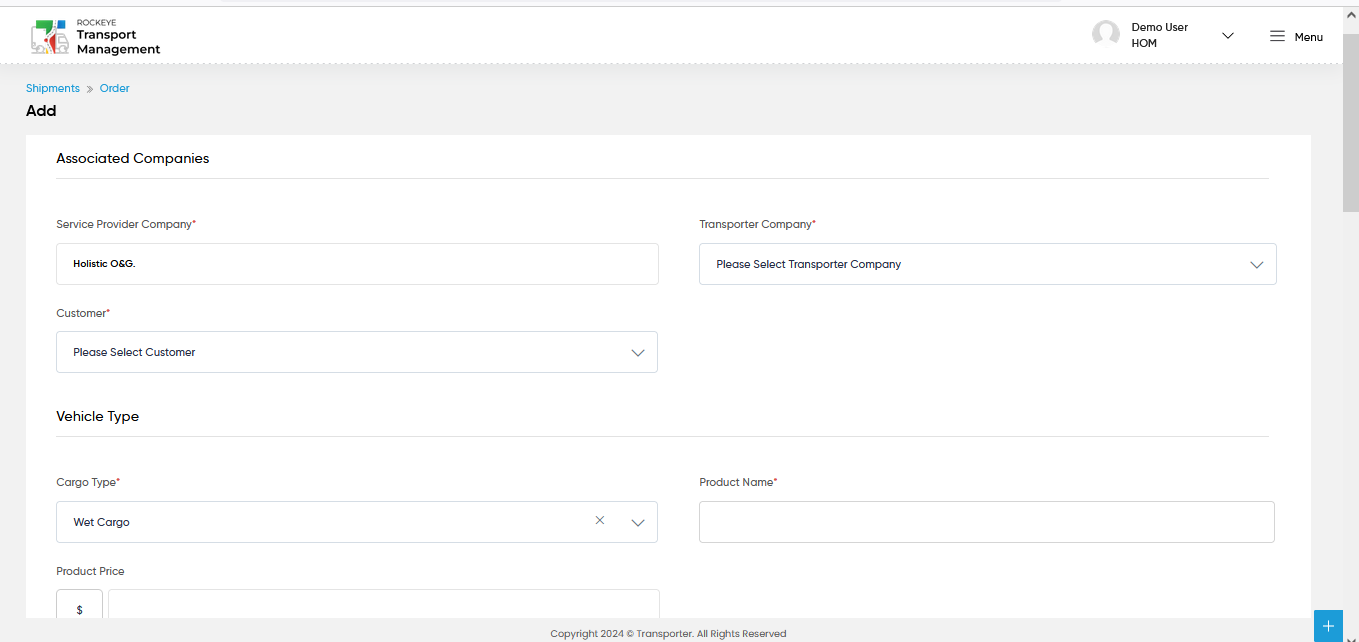The image size is (1359, 642).
Task: Click the blue plus button at bottom right
Action: tap(1328, 626)
